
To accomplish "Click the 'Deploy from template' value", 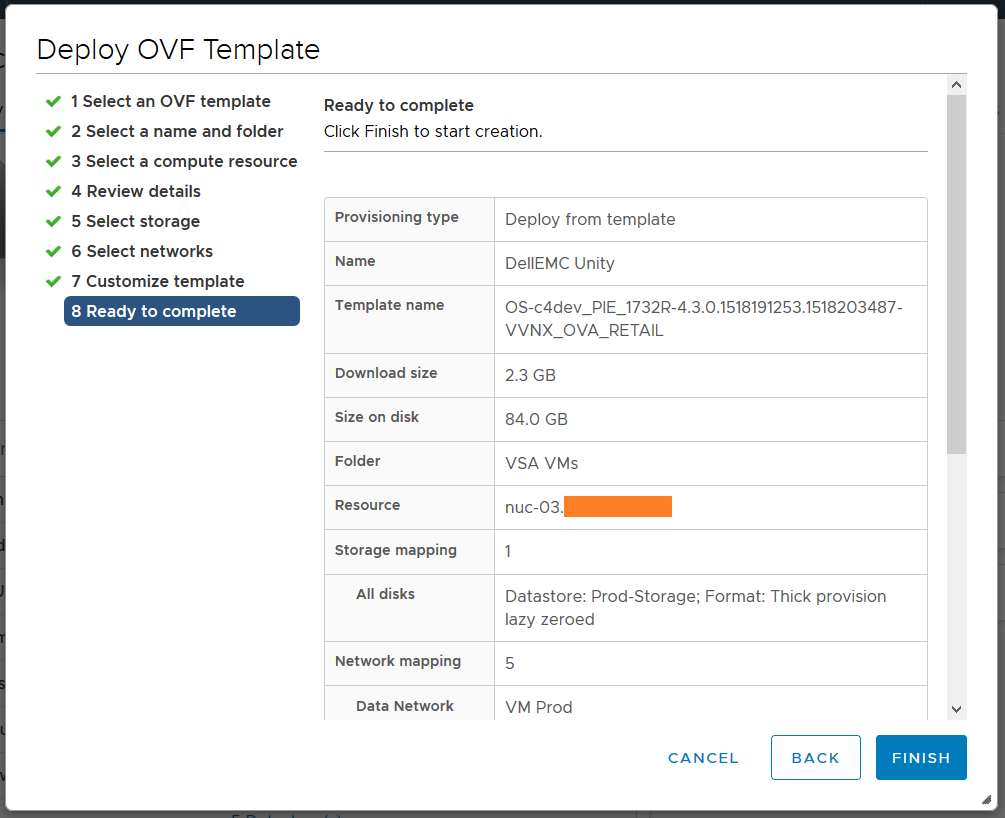I will pyautogui.click(x=590, y=220).
